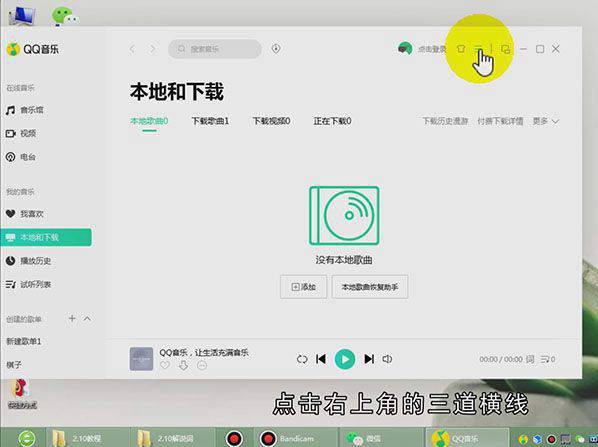The width and height of the screenshot is (598, 447).
Task: Click the red record icon in taskbar
Action: [234, 439]
